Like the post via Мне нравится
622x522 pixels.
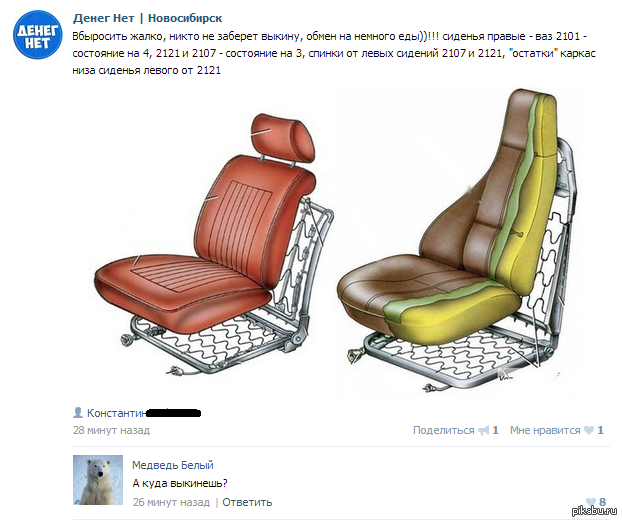tap(545, 430)
